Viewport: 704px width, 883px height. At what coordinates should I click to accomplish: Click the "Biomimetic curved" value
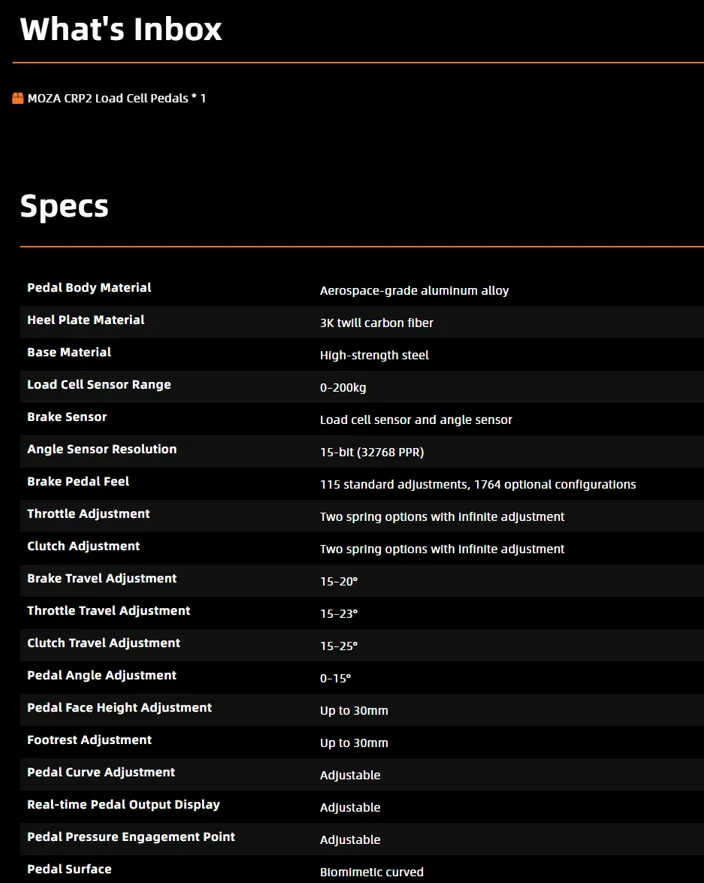(372, 872)
